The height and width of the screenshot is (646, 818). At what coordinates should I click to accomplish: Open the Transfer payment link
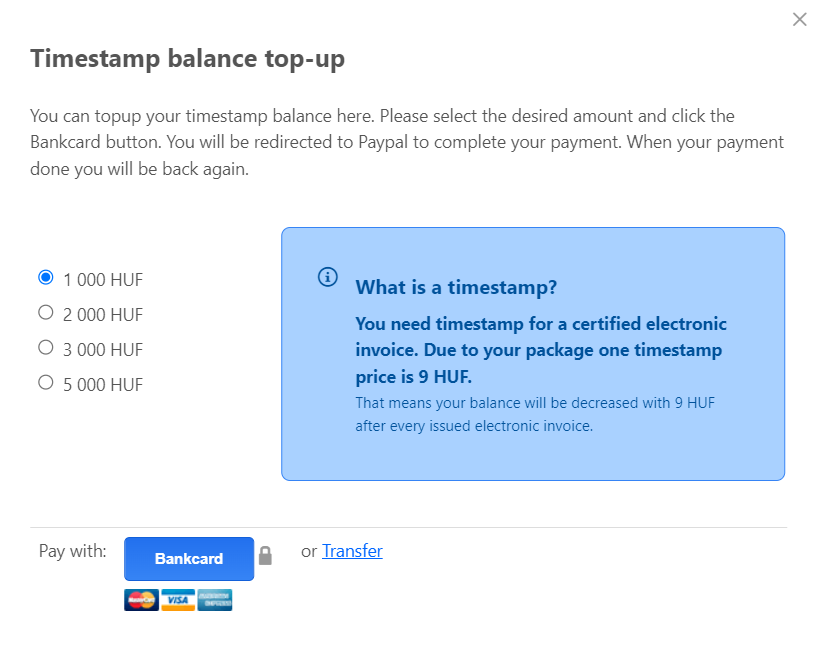(352, 551)
